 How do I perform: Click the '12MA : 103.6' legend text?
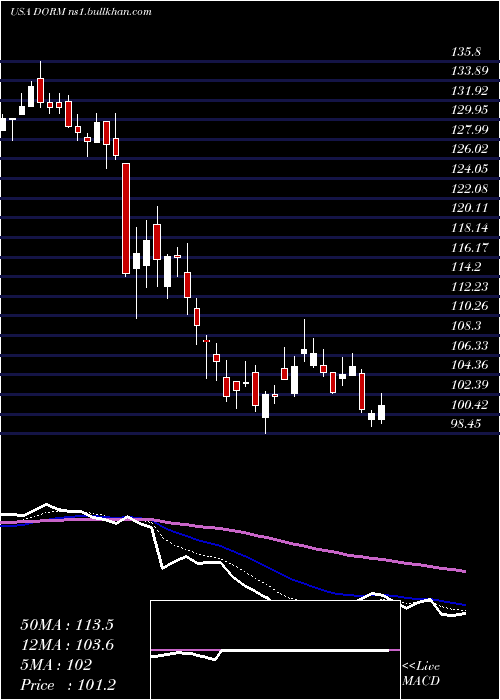(67, 645)
